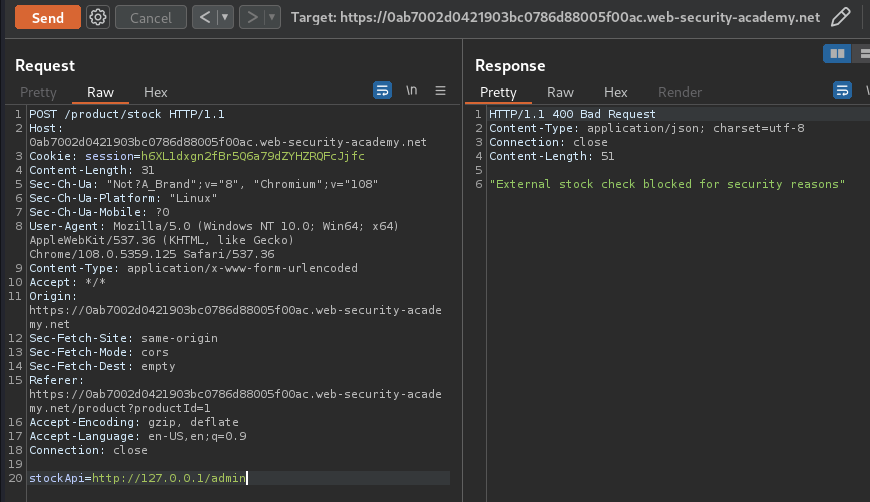Select the Response Pretty tab
The height and width of the screenshot is (502, 870).
[498, 92]
